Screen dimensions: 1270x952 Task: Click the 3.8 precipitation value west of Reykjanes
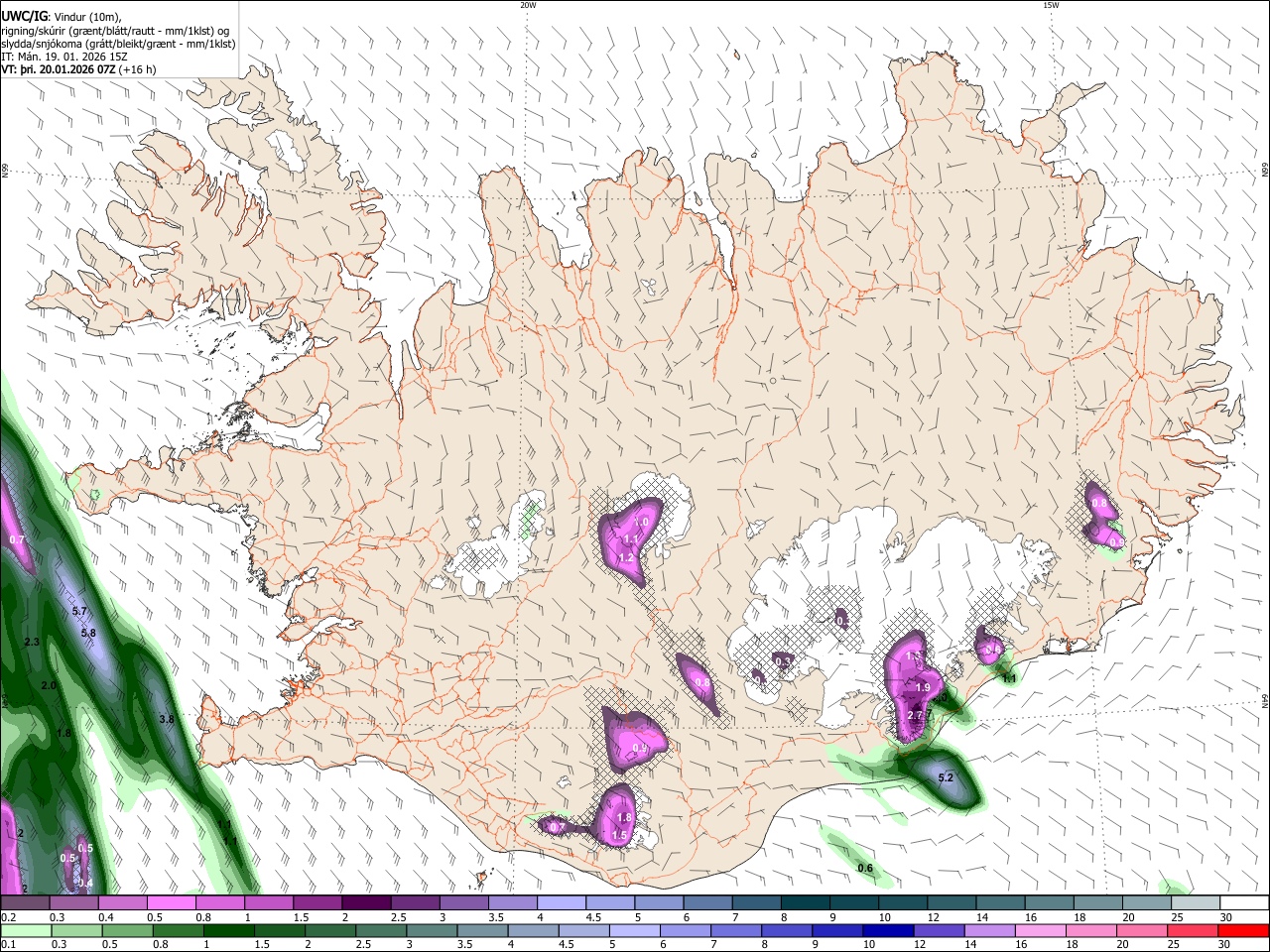(x=167, y=719)
